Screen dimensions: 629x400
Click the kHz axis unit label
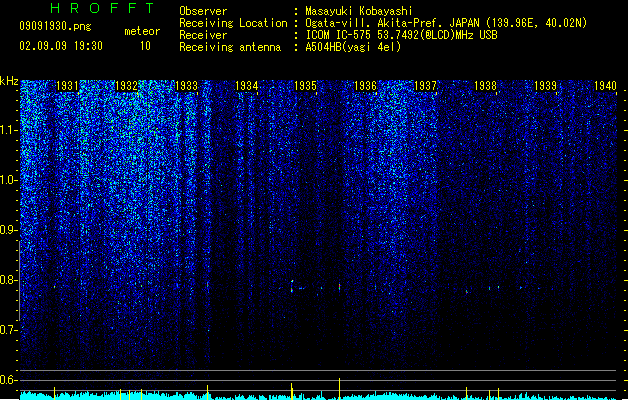(9, 81)
